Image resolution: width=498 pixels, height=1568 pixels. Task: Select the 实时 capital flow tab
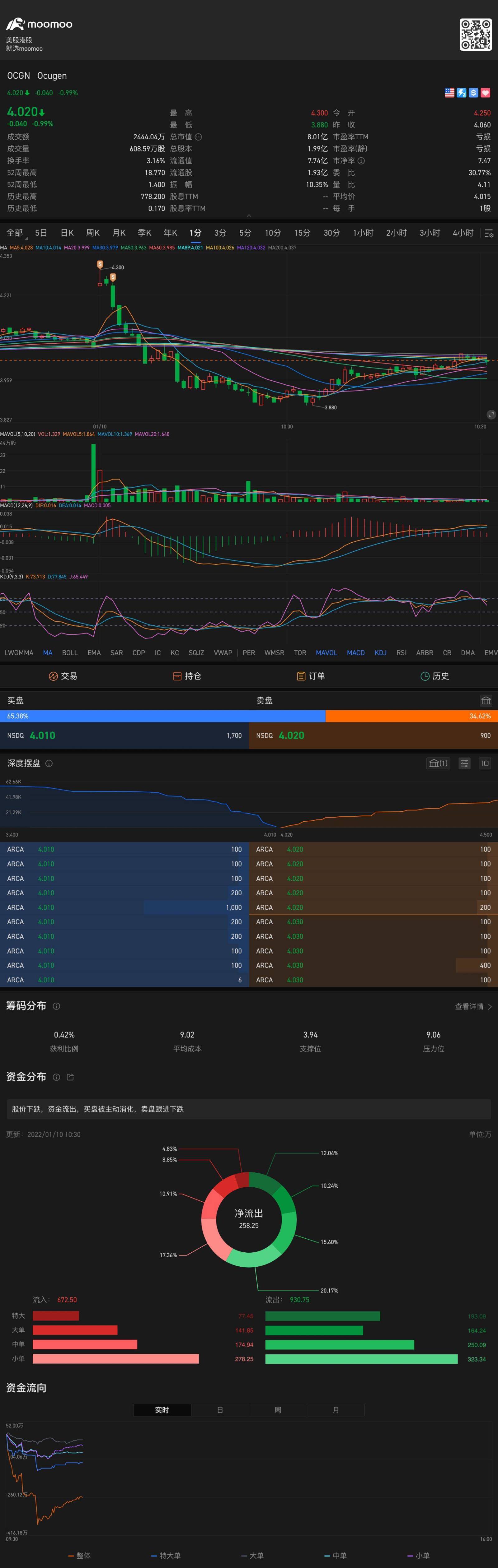pos(162,1410)
